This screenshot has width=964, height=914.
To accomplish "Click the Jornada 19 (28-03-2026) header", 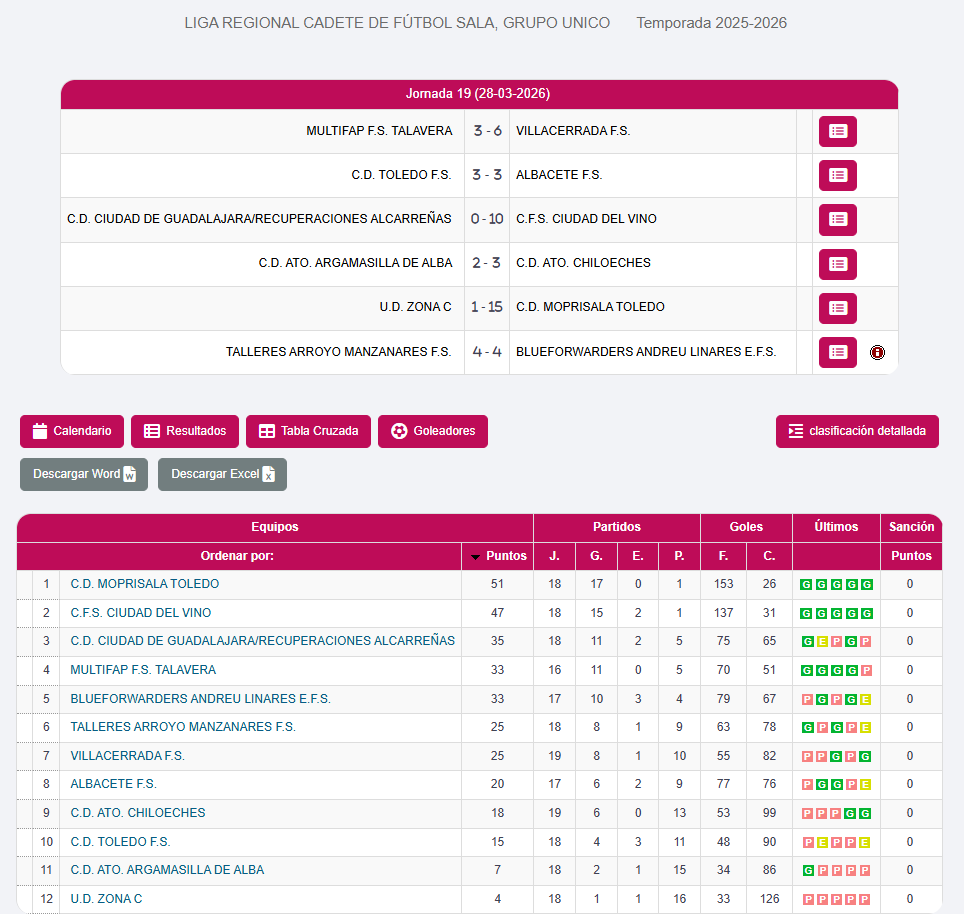I will tap(478, 93).
